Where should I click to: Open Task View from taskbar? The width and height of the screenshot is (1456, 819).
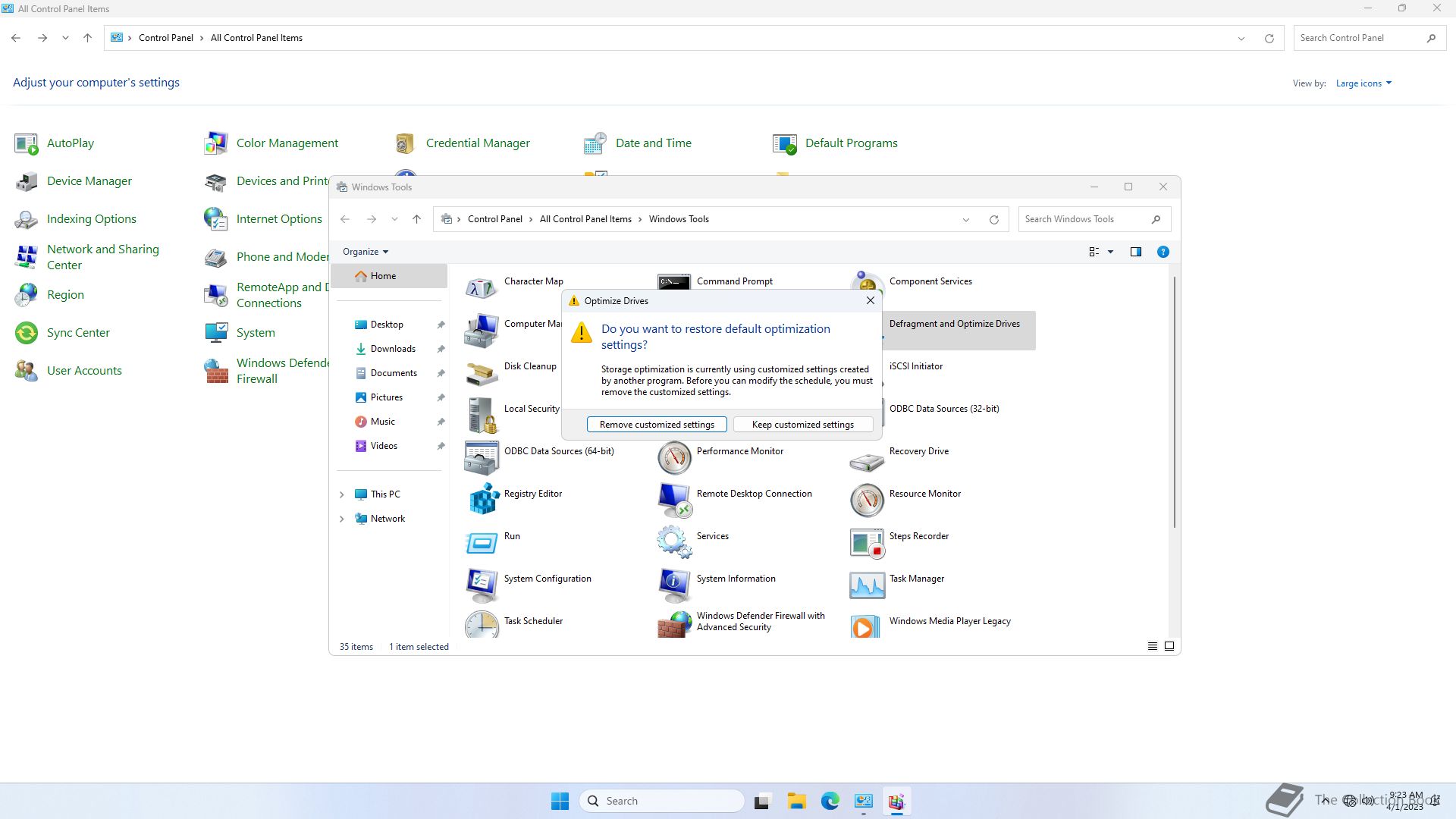pos(762,801)
